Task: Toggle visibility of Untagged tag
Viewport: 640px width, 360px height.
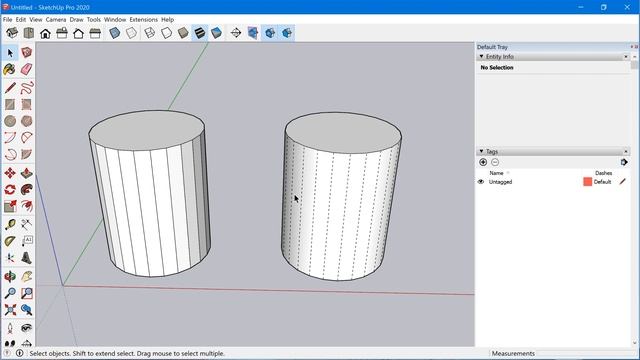Action: tap(481, 182)
